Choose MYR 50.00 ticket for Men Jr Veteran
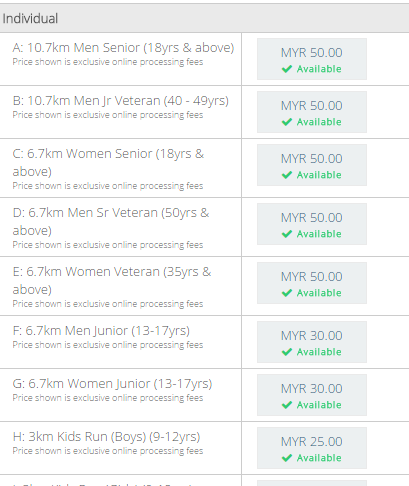This screenshot has width=409, height=486. [x=312, y=112]
